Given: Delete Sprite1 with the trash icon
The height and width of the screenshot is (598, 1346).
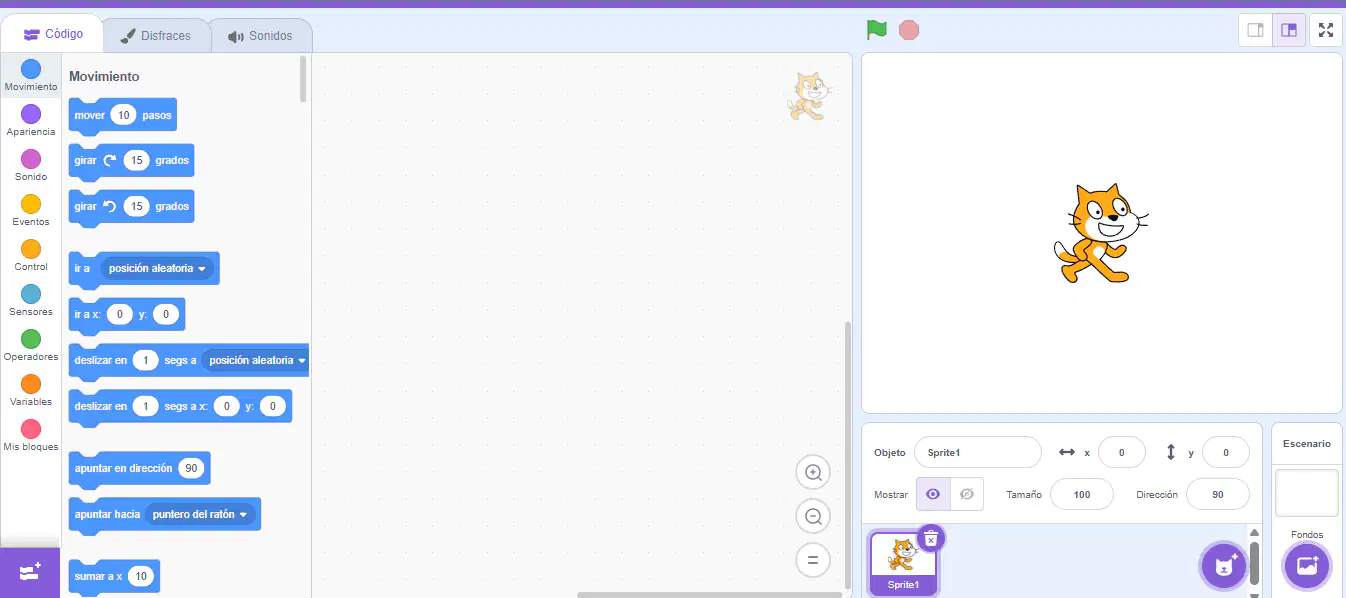Looking at the screenshot, I should [x=930, y=538].
